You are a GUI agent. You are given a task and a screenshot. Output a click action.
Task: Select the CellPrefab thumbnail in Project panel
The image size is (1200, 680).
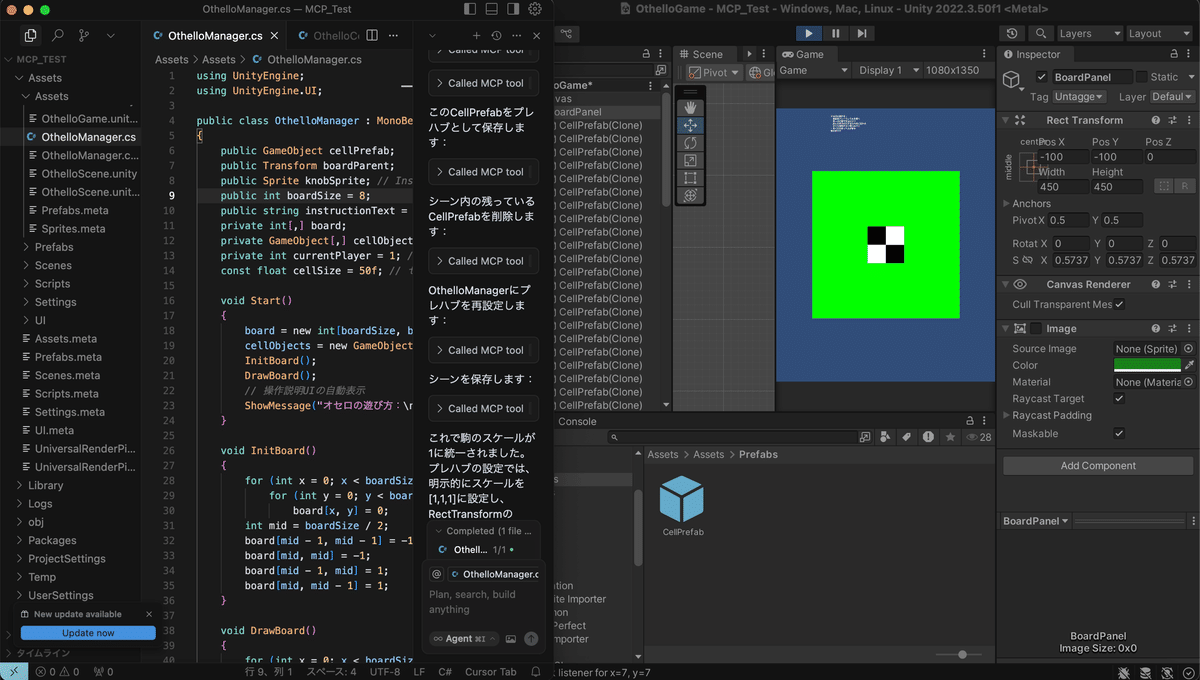682,498
